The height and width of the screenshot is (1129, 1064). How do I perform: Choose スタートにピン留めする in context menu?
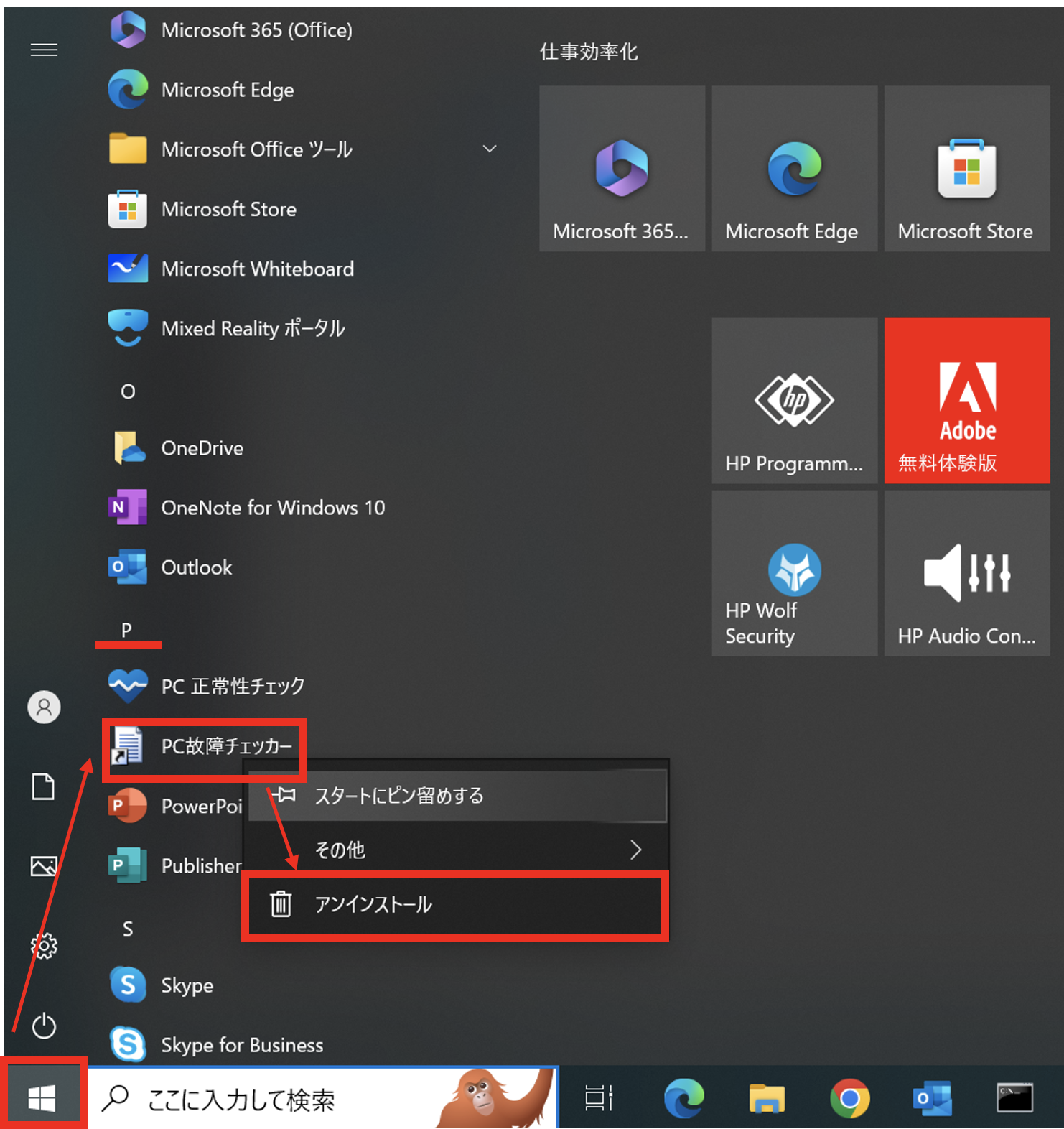tap(457, 796)
